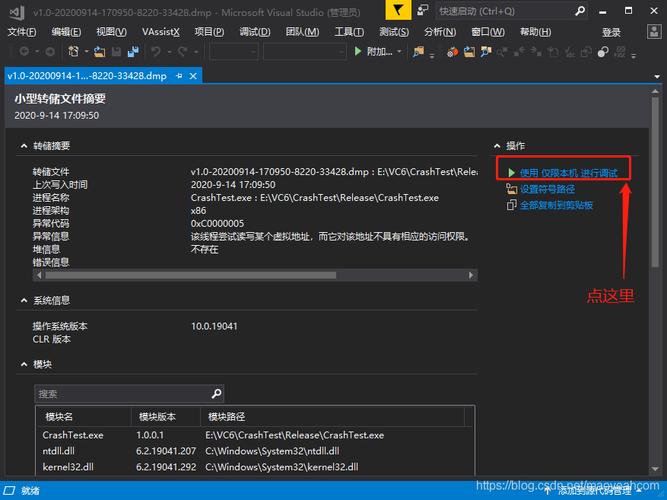This screenshot has height=500, width=667.
Task: Open the 测试(S) menu
Action: (394, 32)
